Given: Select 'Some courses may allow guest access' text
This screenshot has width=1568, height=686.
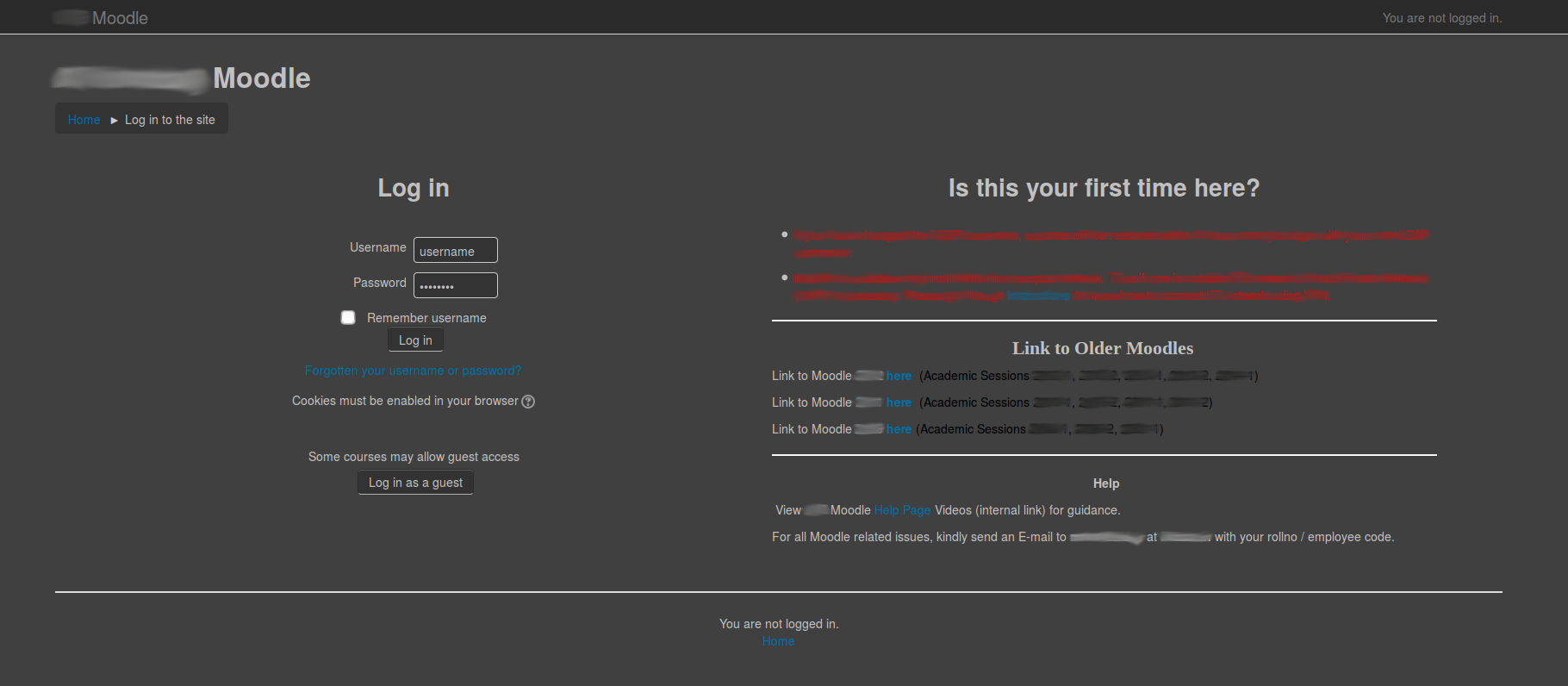Looking at the screenshot, I should tap(414, 457).
